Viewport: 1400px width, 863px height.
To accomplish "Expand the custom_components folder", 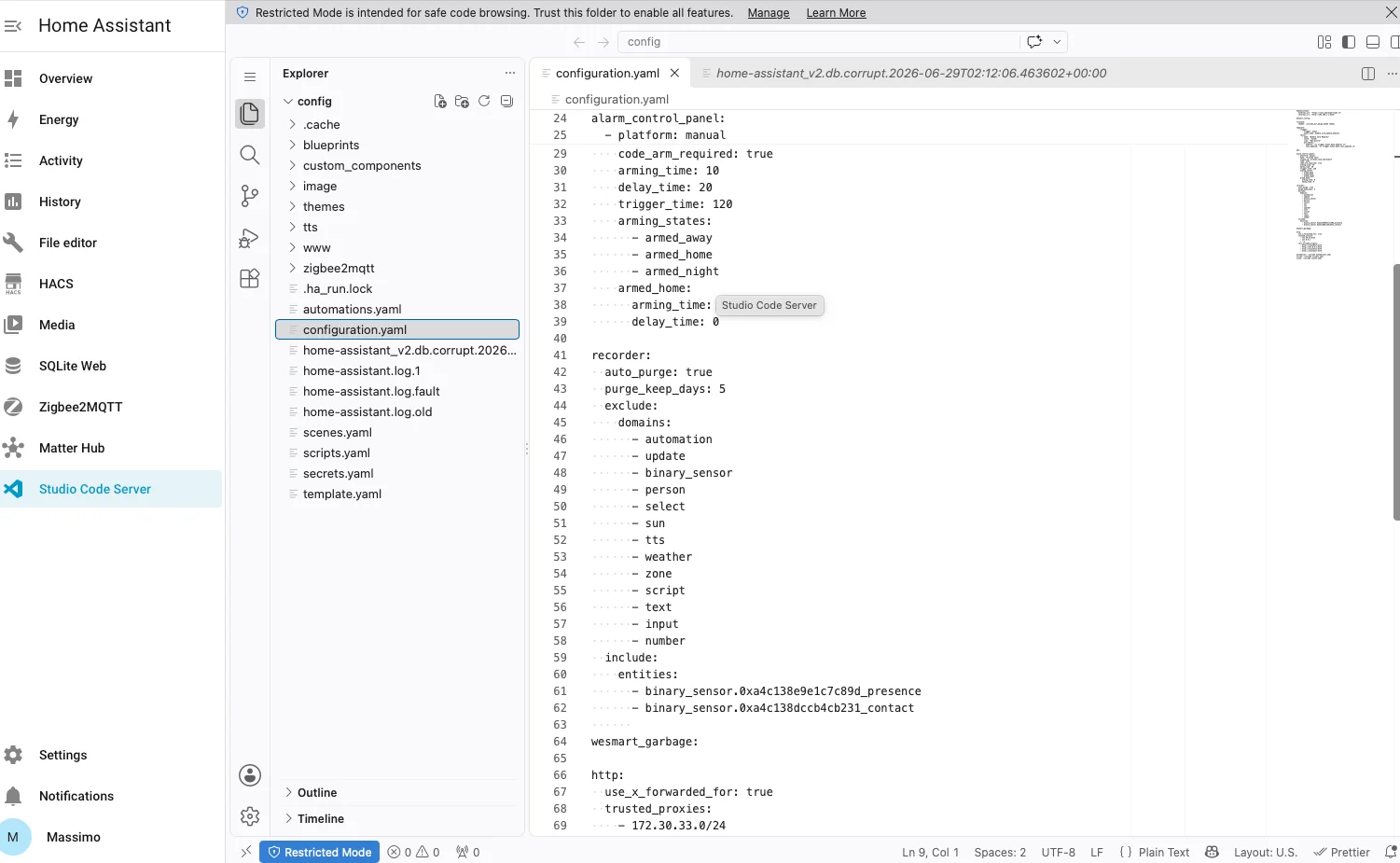I will [397, 166].
